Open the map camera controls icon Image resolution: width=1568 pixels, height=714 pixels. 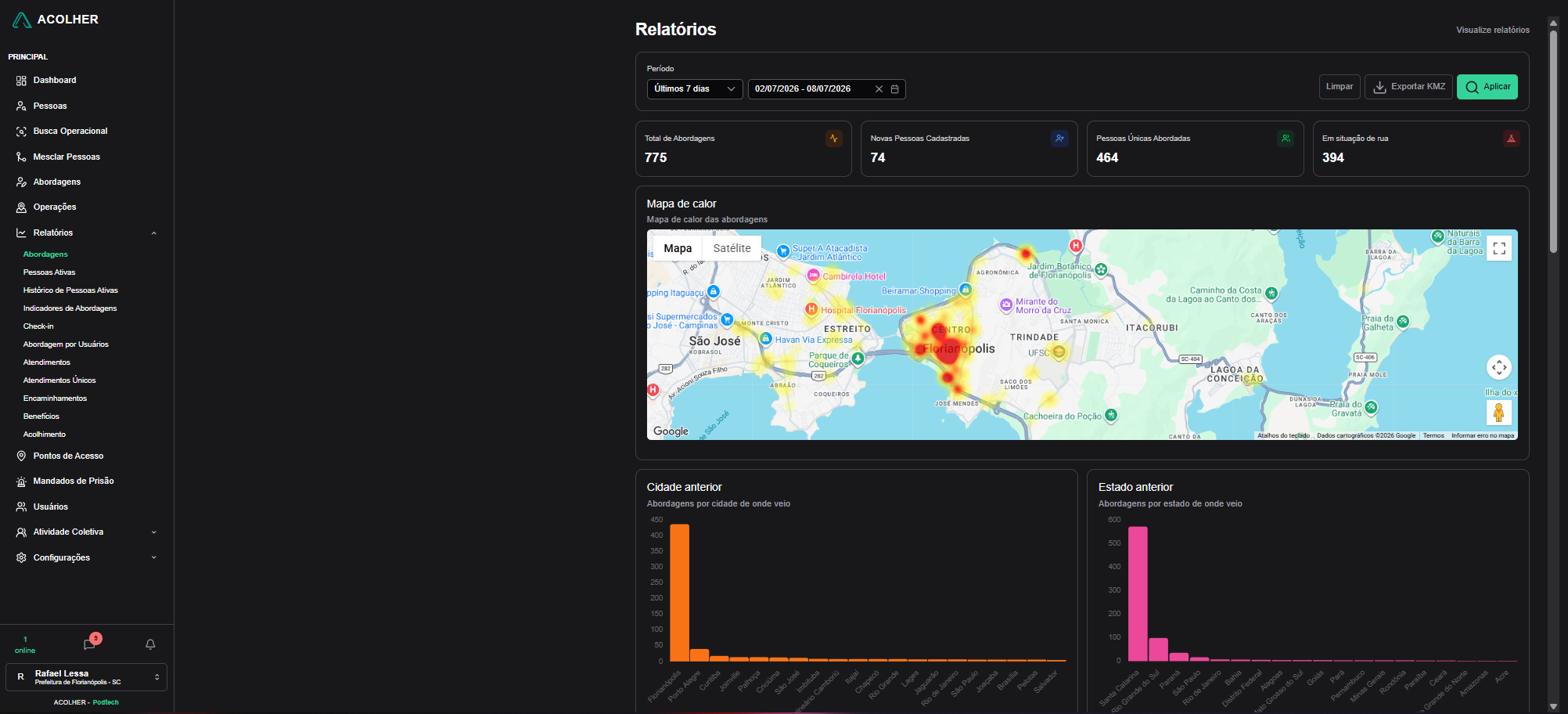click(x=1498, y=367)
